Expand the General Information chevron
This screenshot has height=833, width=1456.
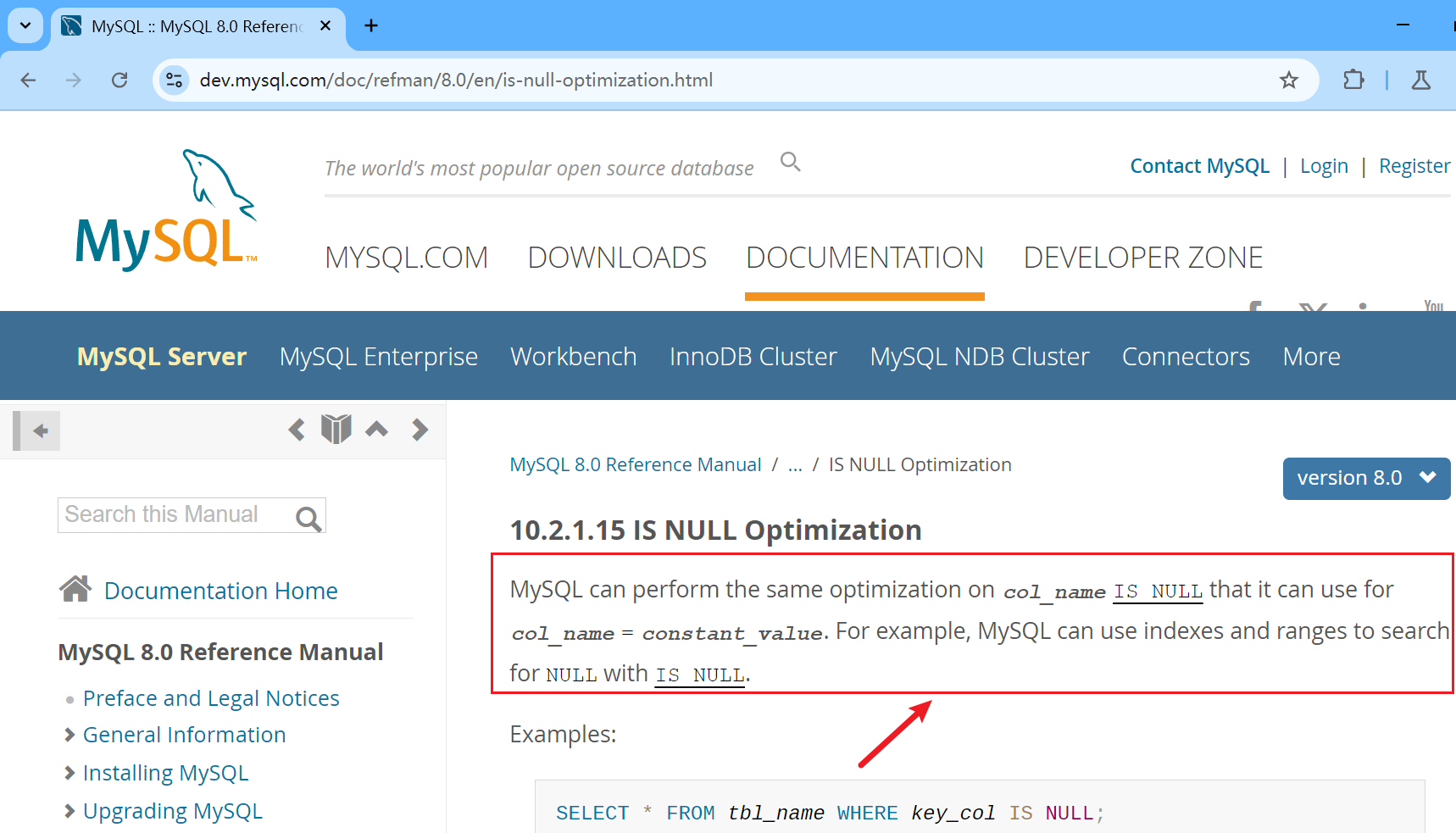[69, 735]
